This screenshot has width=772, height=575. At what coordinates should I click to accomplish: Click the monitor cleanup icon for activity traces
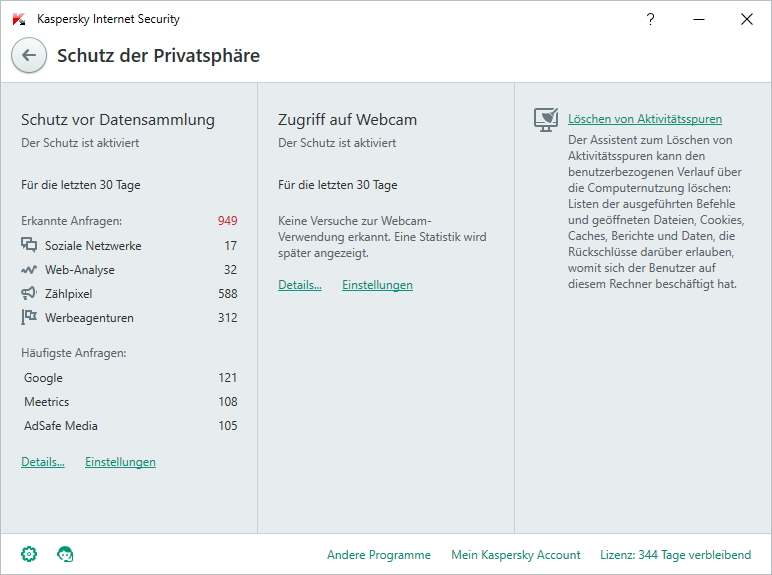coord(546,120)
